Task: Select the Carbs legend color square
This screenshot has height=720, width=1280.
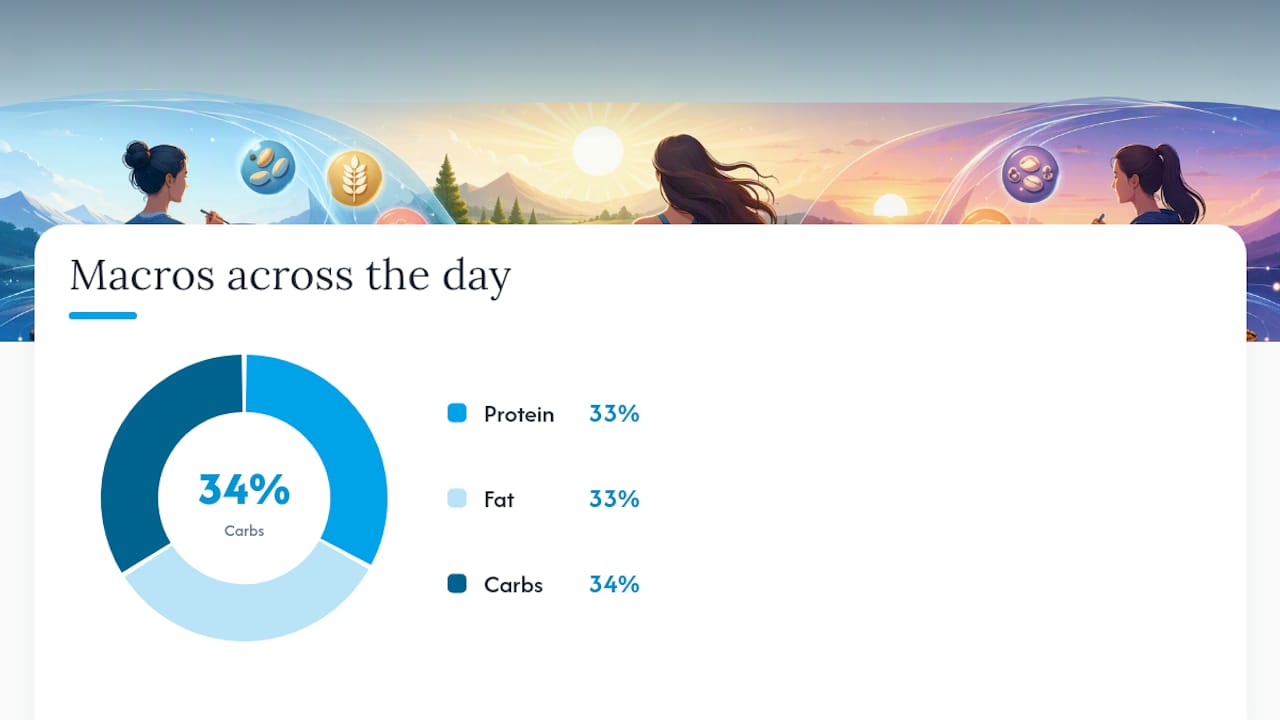Action: [x=457, y=584]
